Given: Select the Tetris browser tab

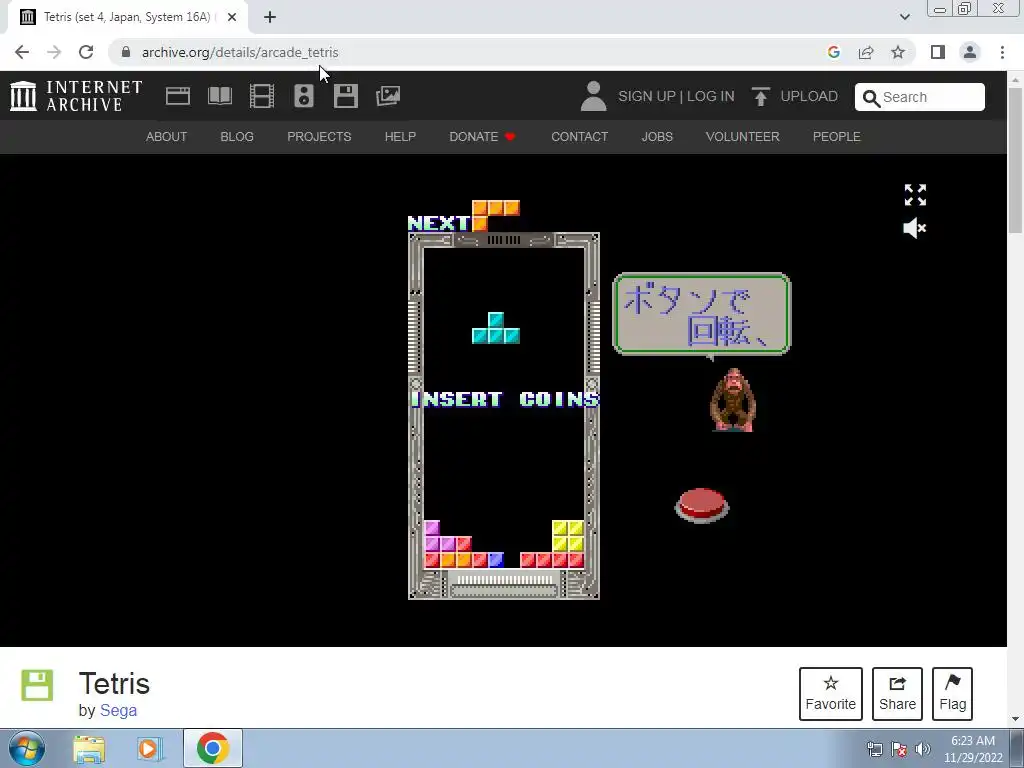Looking at the screenshot, I should click(x=128, y=18).
